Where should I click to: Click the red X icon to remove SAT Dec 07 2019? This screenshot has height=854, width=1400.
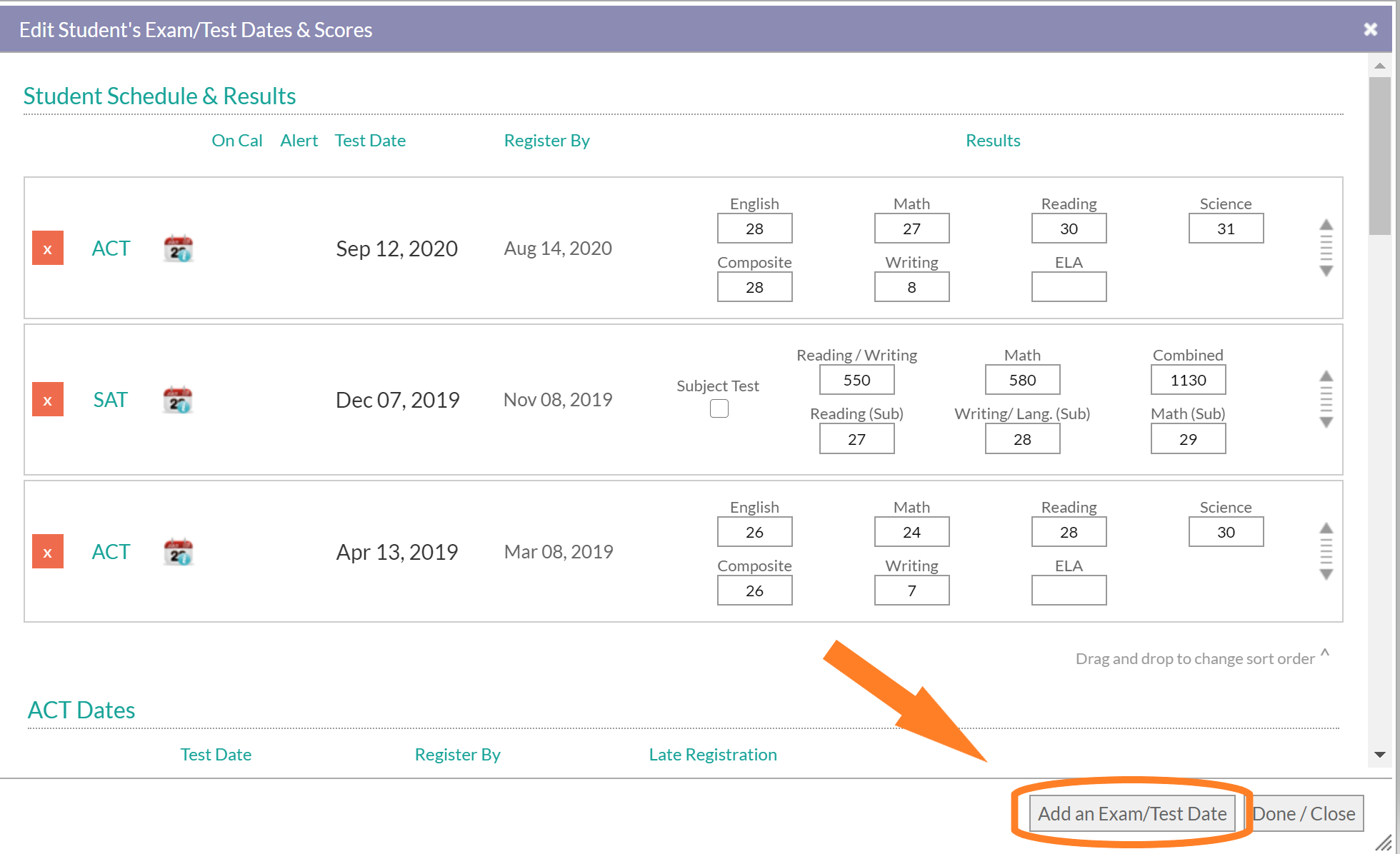[47, 398]
